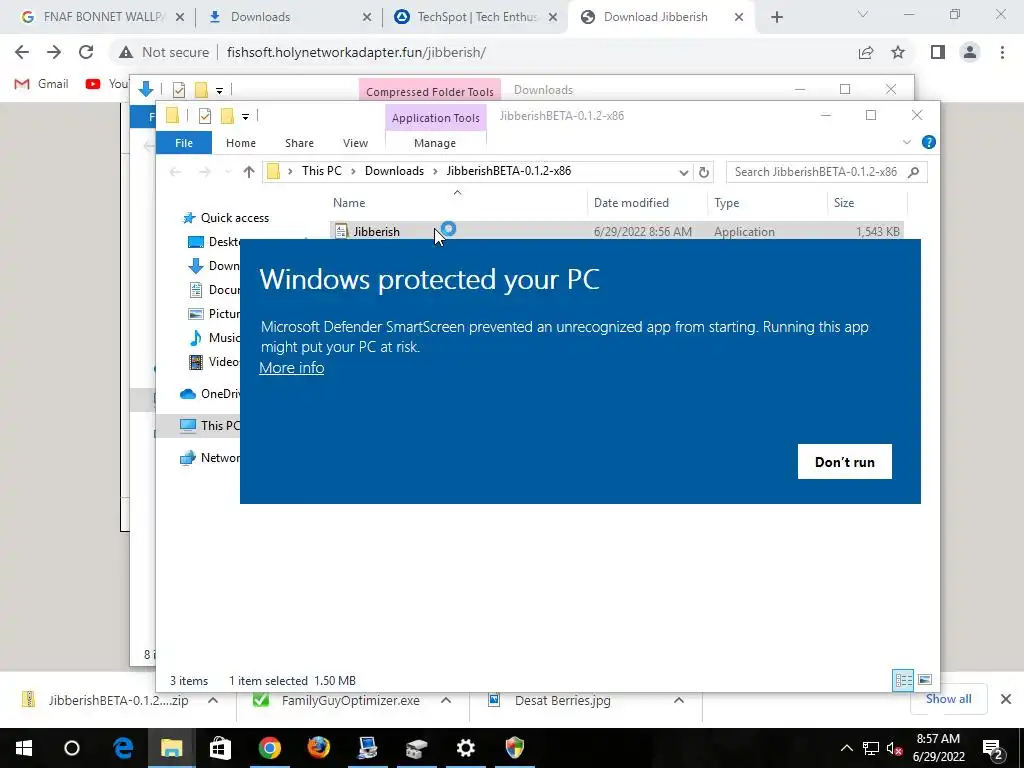The image size is (1024, 768).
Task: Click Not secure site info warning
Action: [164, 52]
